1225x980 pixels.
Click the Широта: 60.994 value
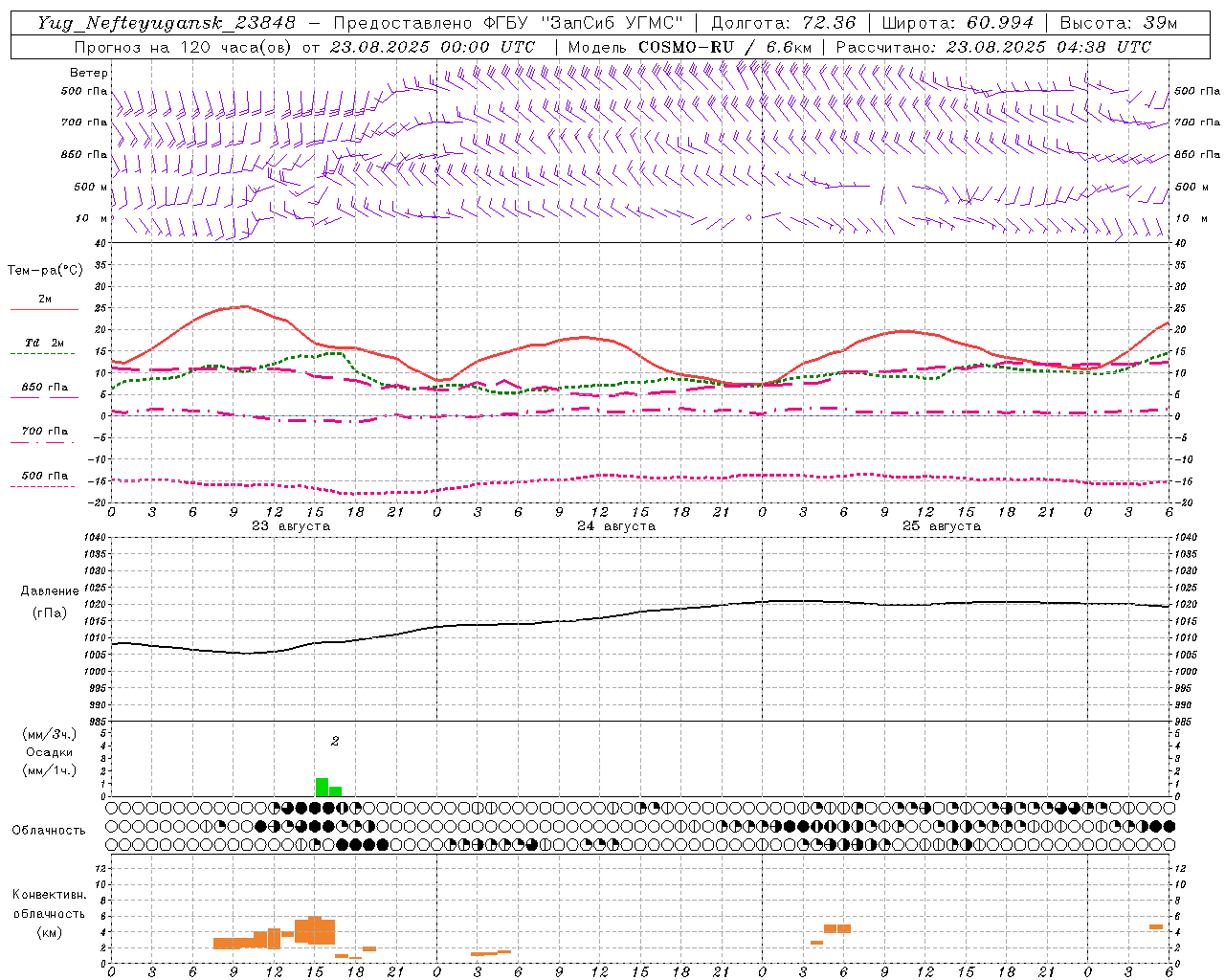pos(958,23)
